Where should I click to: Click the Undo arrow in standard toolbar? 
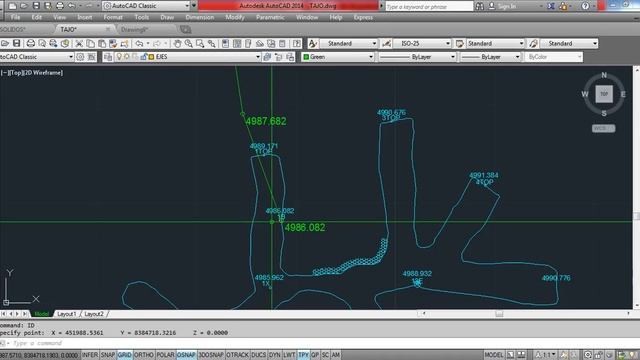139,43
